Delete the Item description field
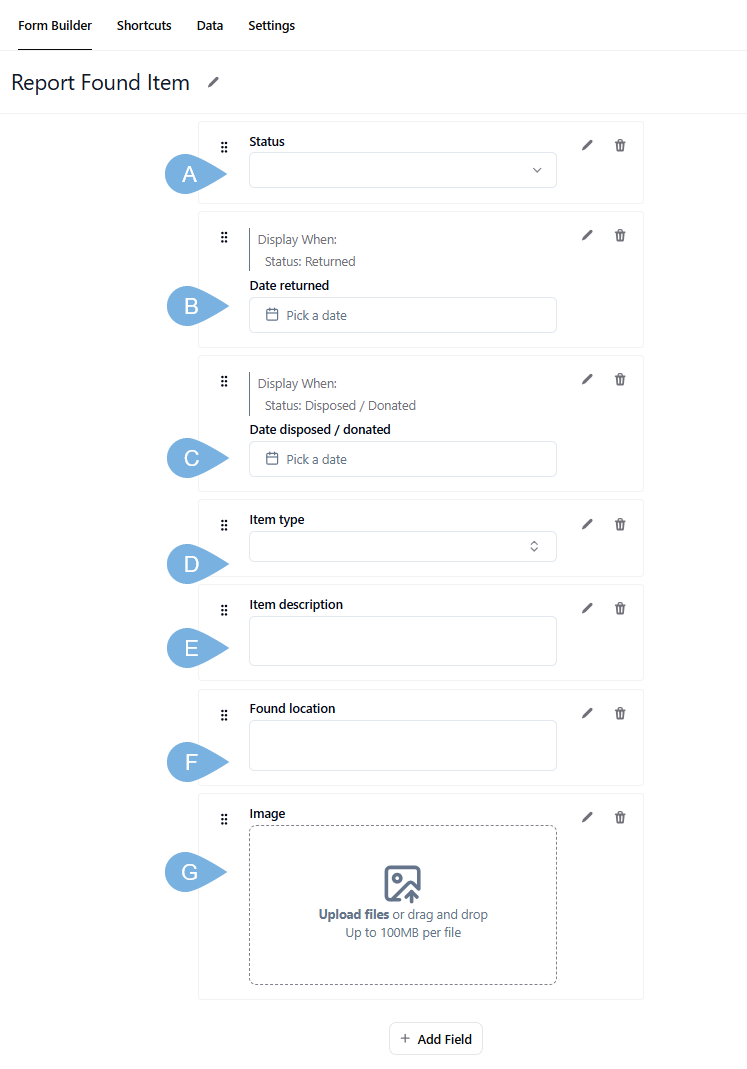747x1069 pixels. pyautogui.click(x=620, y=608)
